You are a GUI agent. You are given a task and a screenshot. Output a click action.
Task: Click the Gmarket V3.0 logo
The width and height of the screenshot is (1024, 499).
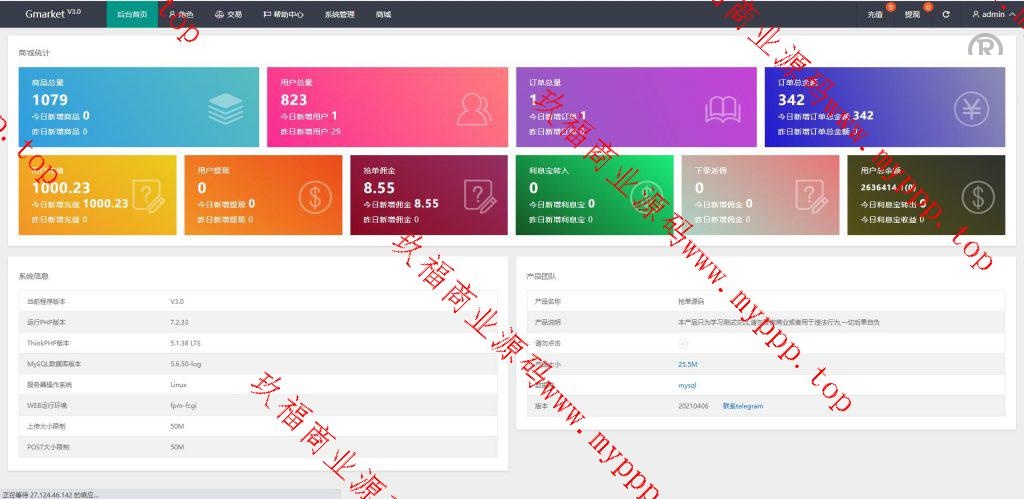(53, 14)
